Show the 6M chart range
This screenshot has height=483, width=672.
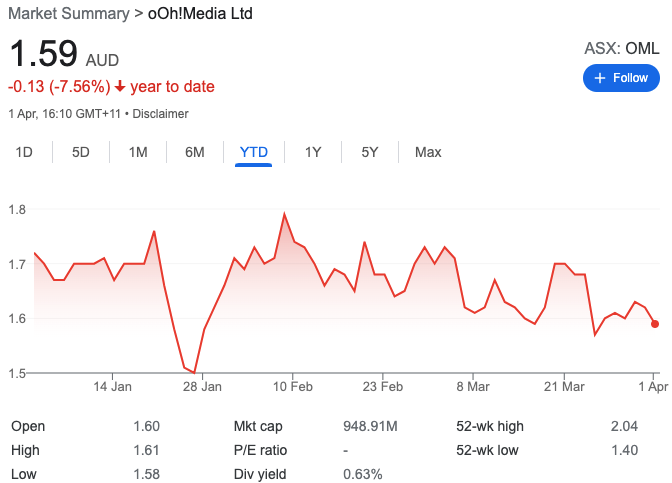click(195, 152)
